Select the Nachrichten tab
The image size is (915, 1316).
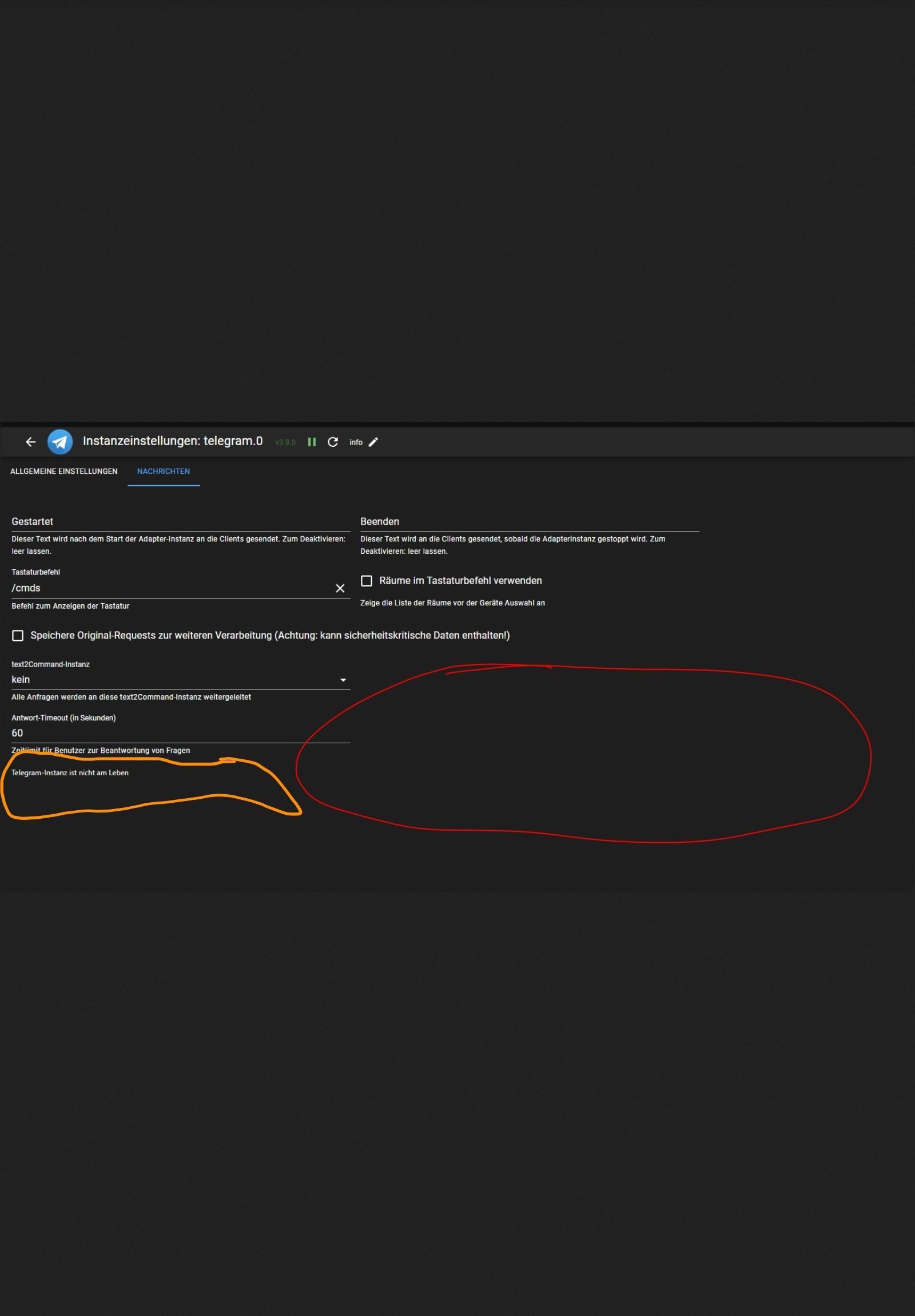point(164,471)
